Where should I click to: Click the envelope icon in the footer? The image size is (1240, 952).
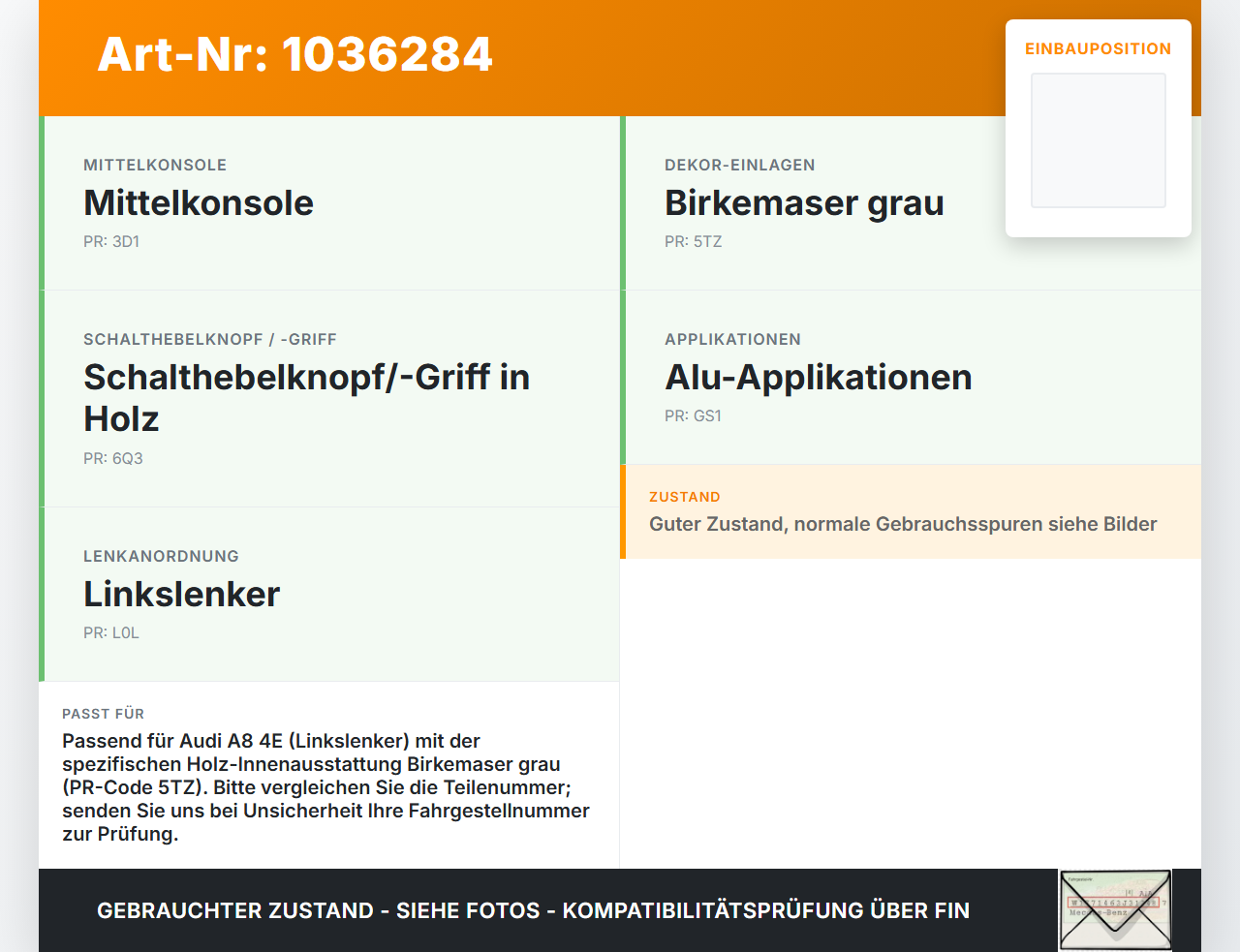pos(1115,910)
